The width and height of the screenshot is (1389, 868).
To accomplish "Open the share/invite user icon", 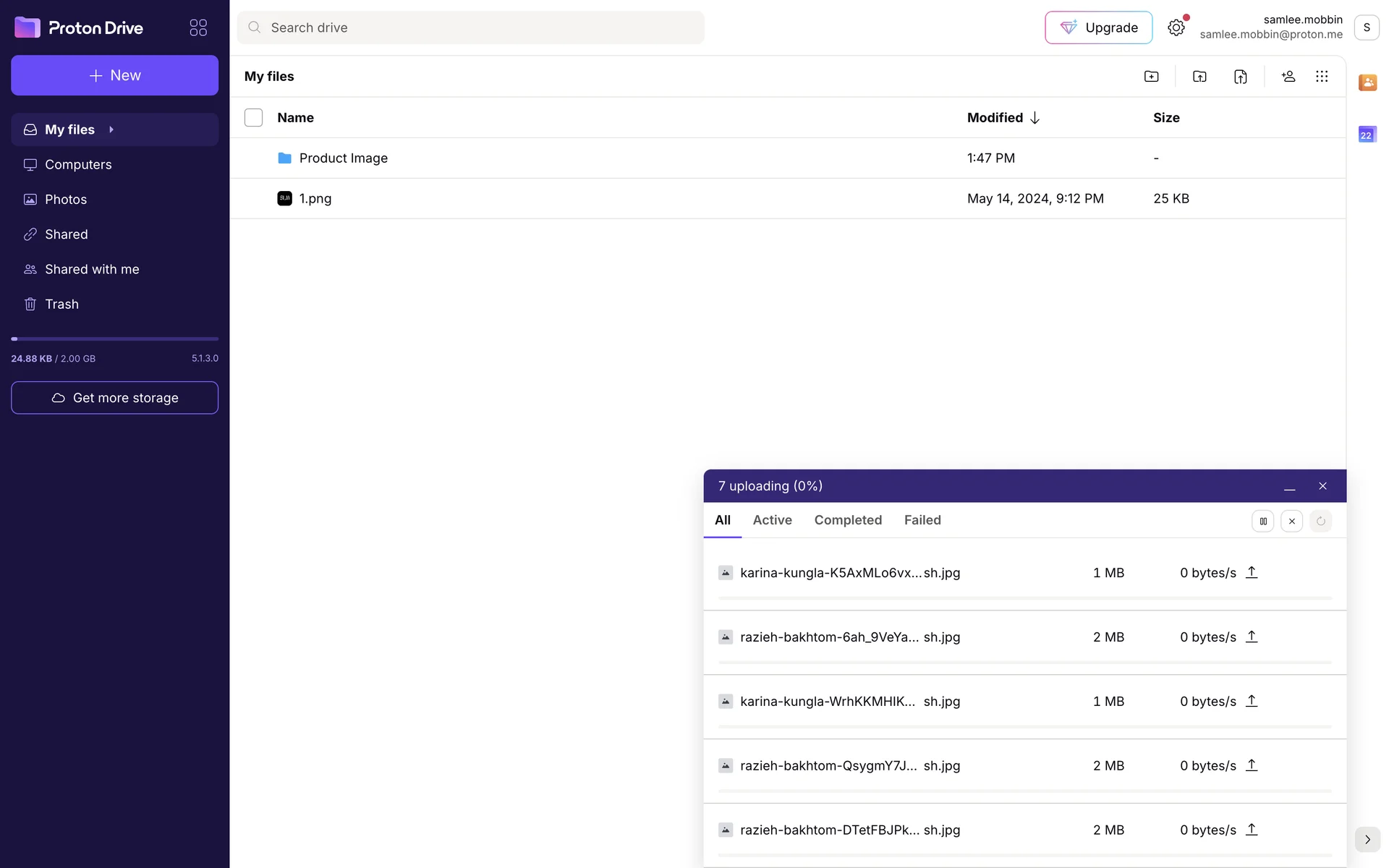I will (x=1288, y=77).
